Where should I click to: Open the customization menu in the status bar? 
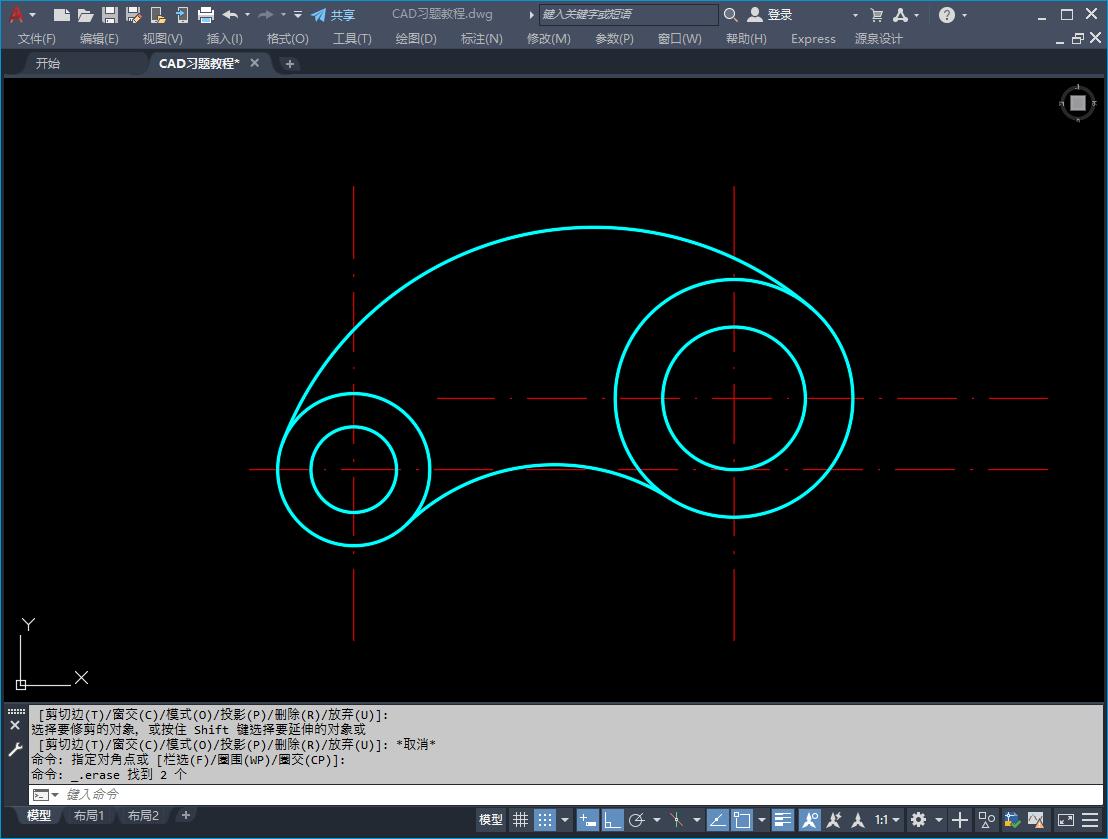1090,820
